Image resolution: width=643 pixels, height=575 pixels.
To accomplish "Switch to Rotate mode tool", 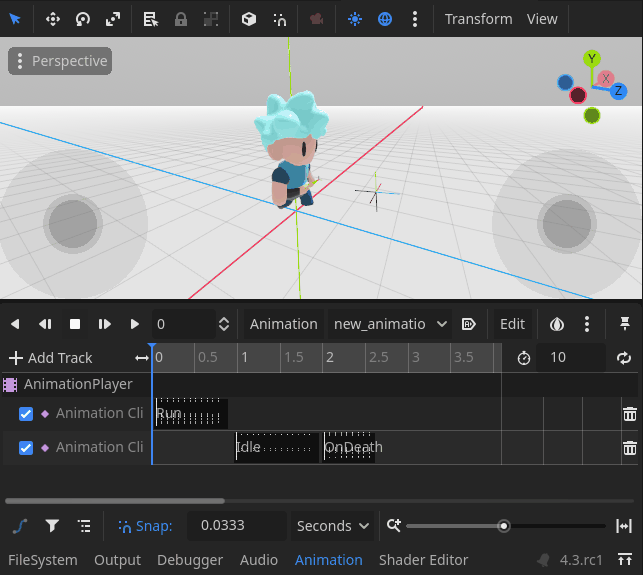I will click(83, 19).
